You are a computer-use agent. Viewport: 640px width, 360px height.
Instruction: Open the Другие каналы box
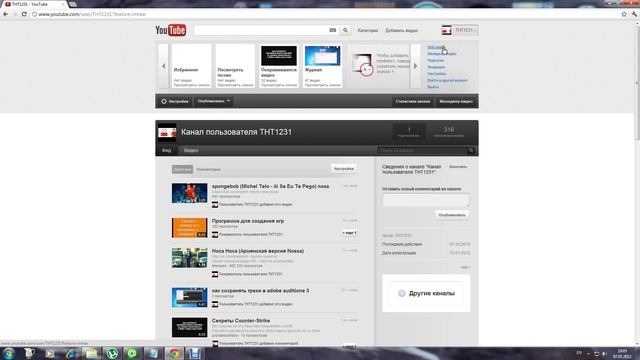pyautogui.click(x=426, y=293)
